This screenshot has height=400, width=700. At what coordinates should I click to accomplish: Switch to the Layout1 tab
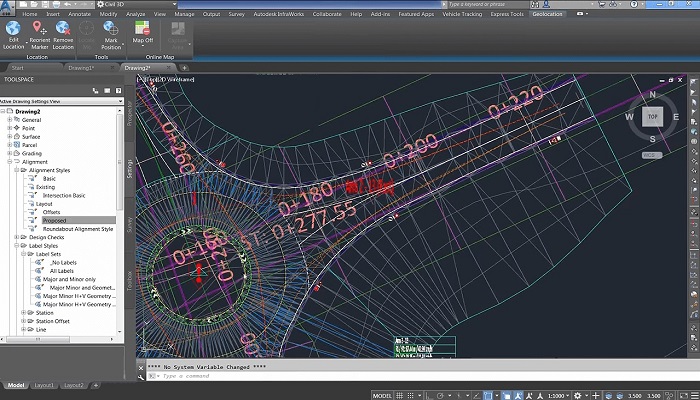(45, 385)
